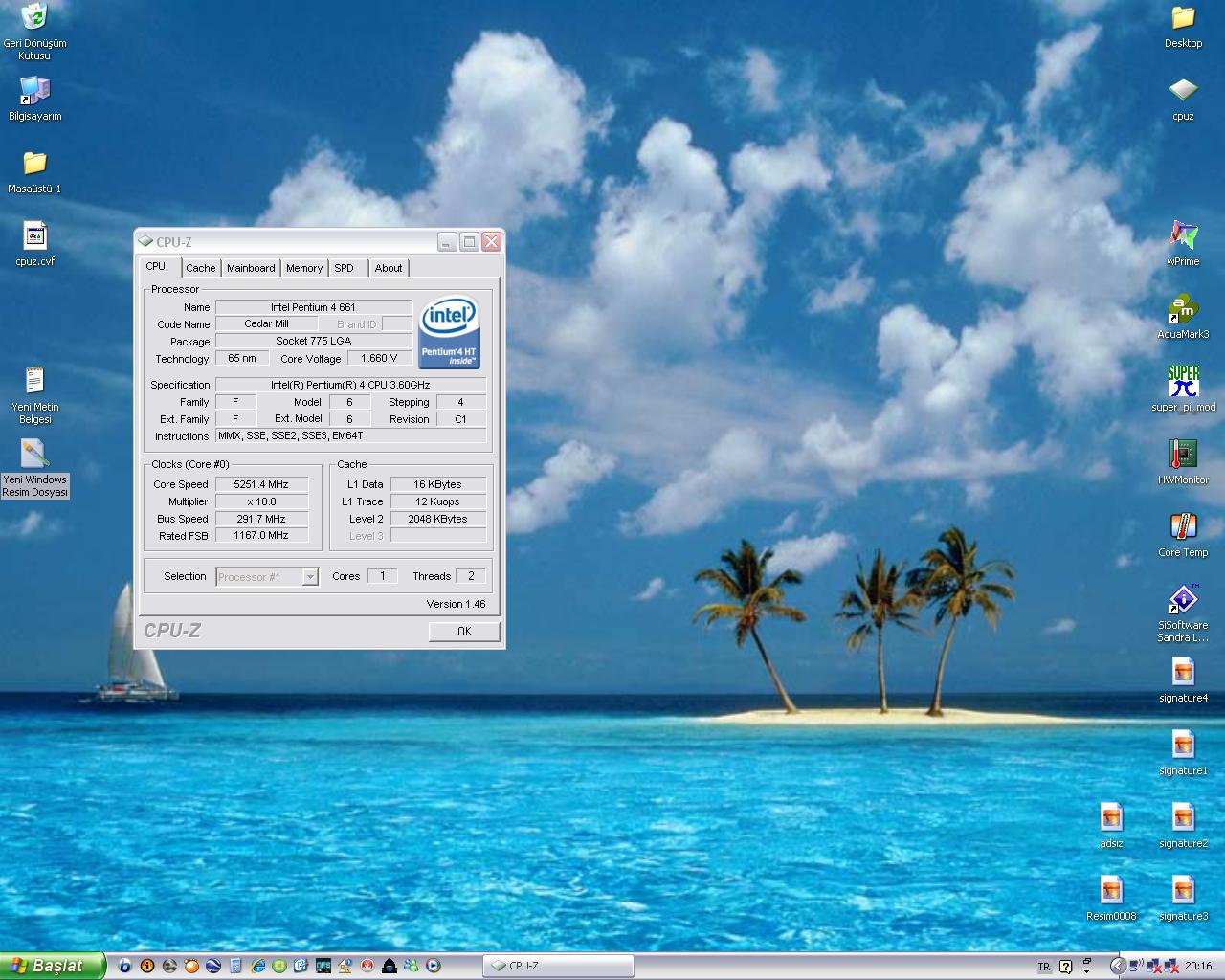Launch Internet Explorer from quick launch bar
This screenshot has width=1225, height=980.
pyautogui.click(x=257, y=966)
